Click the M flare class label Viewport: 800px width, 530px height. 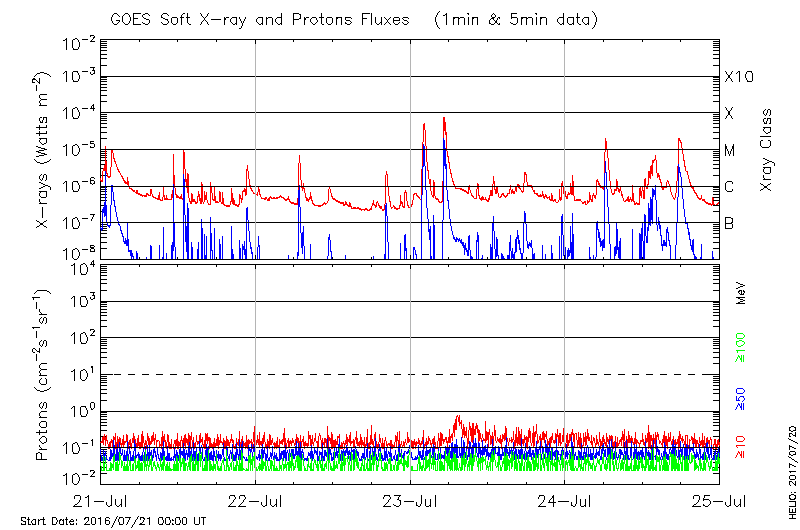click(730, 151)
